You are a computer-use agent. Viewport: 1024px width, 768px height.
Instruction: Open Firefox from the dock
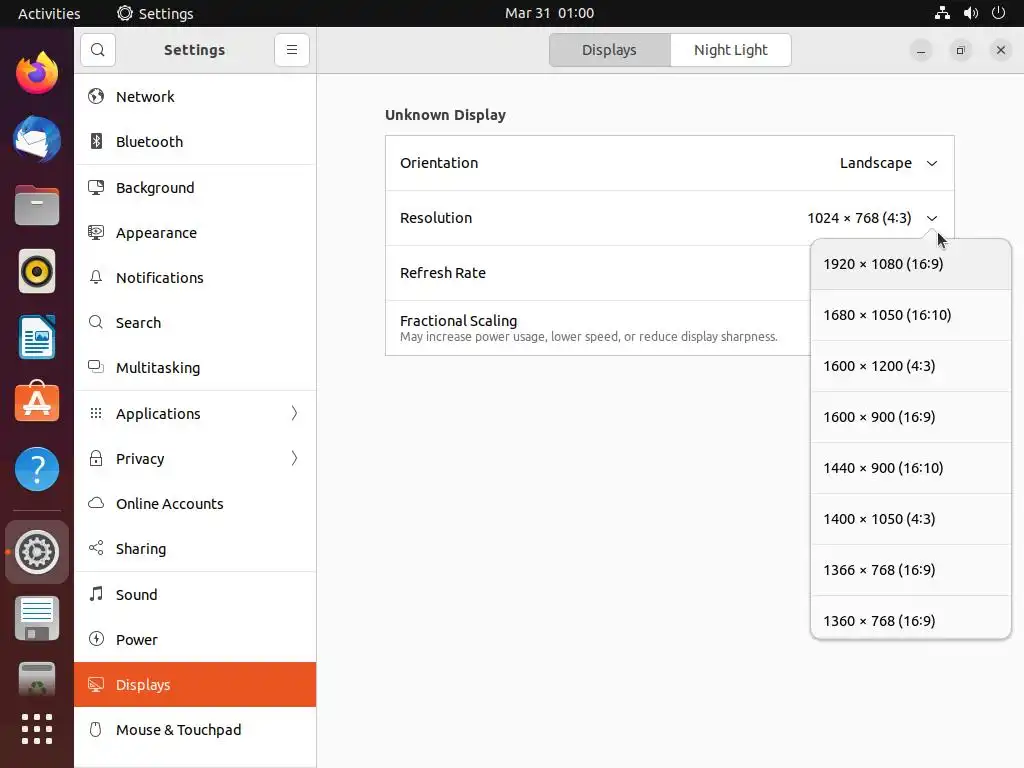(37, 74)
